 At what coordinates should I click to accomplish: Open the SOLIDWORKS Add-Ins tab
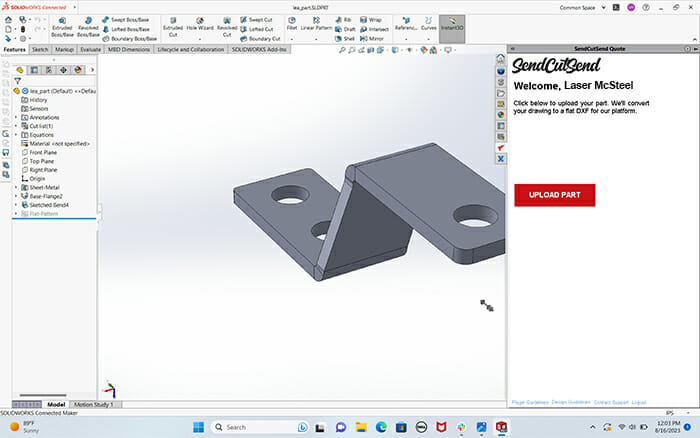[x=257, y=48]
